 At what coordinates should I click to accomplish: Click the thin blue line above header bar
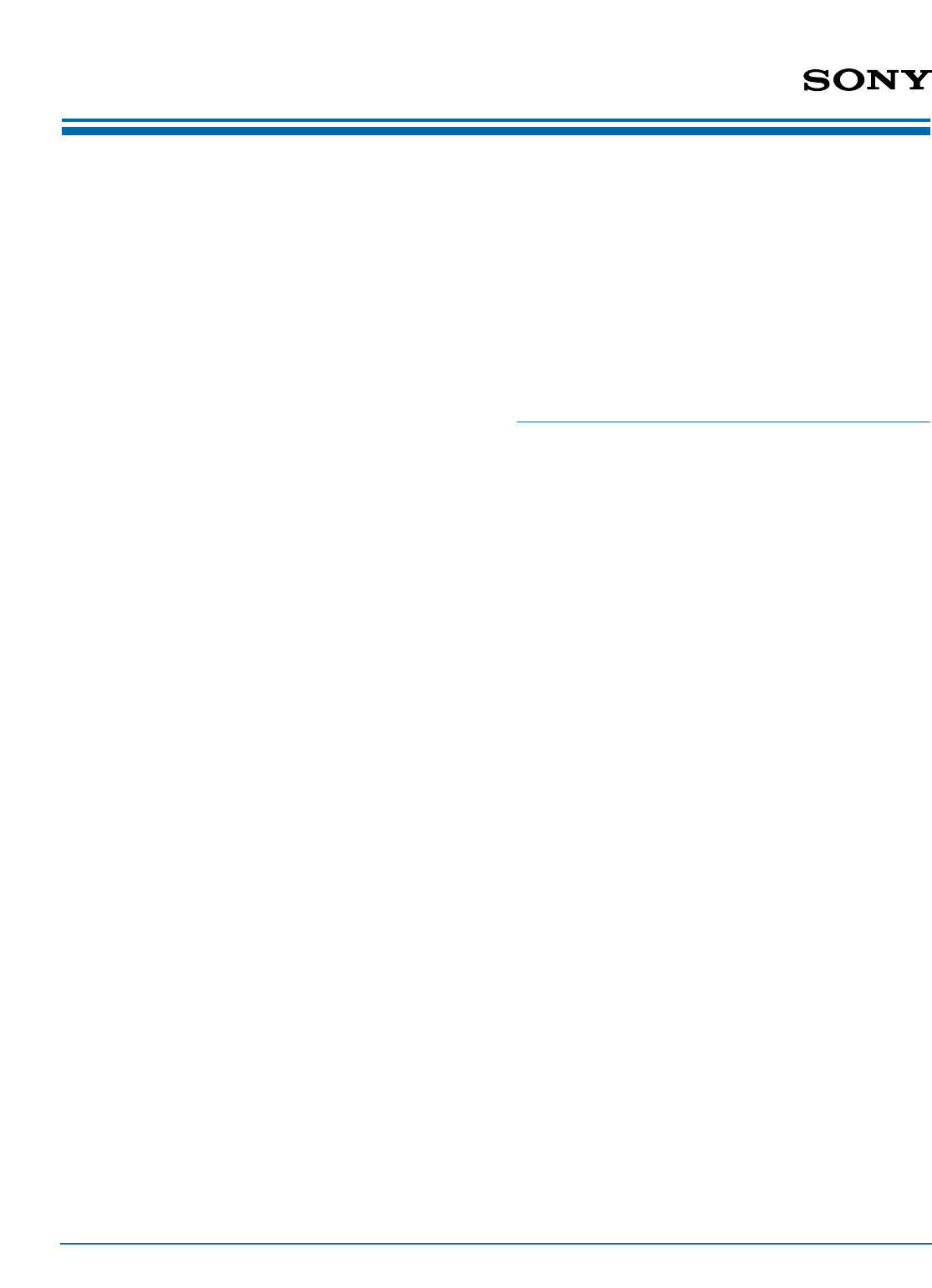(496, 121)
